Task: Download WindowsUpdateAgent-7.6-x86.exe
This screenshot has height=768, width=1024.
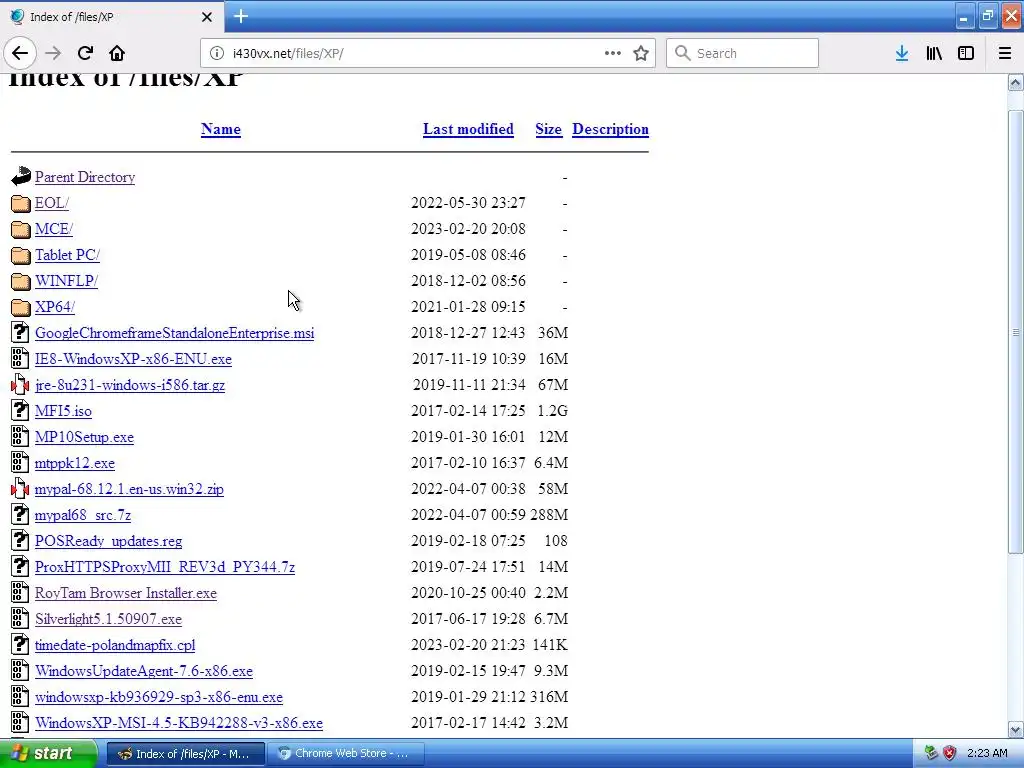Action: point(144,671)
